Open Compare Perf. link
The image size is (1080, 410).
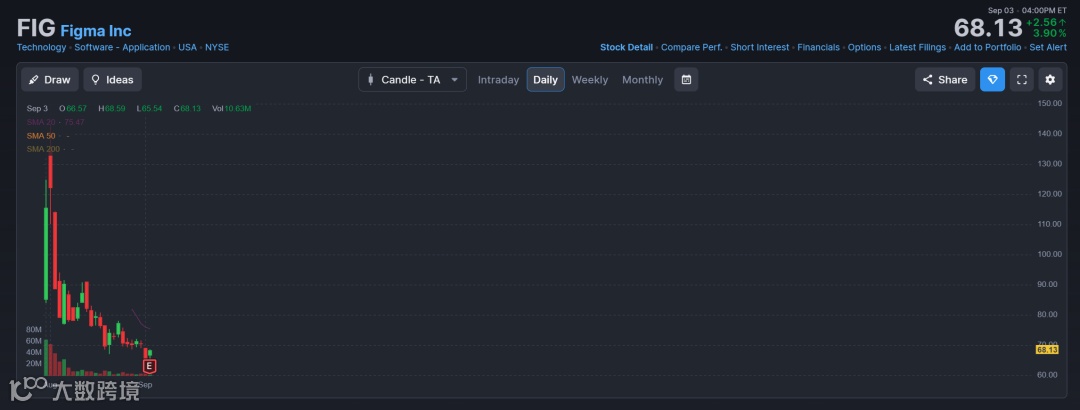pos(692,48)
